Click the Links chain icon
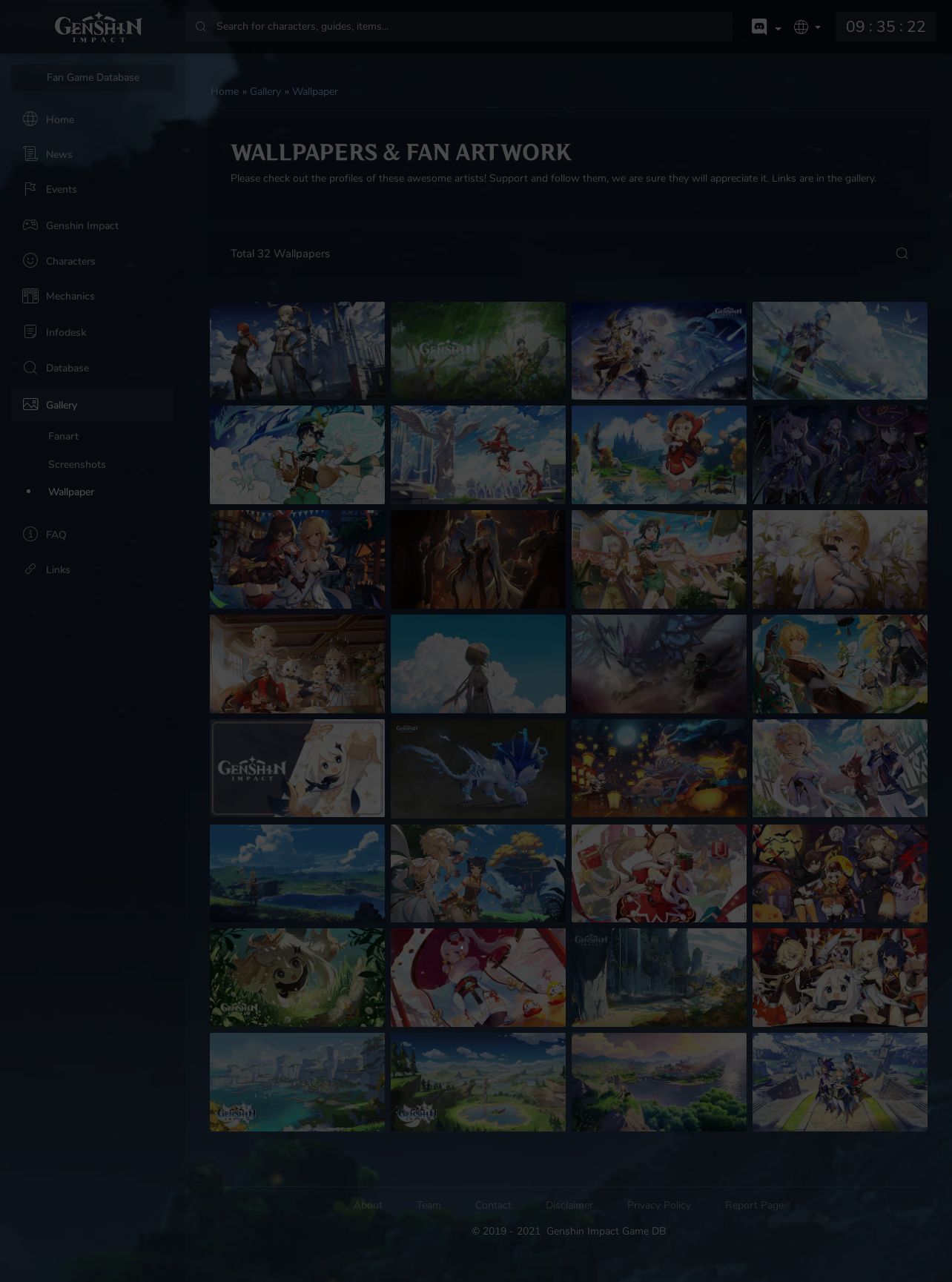The image size is (952, 1282). click(x=30, y=569)
